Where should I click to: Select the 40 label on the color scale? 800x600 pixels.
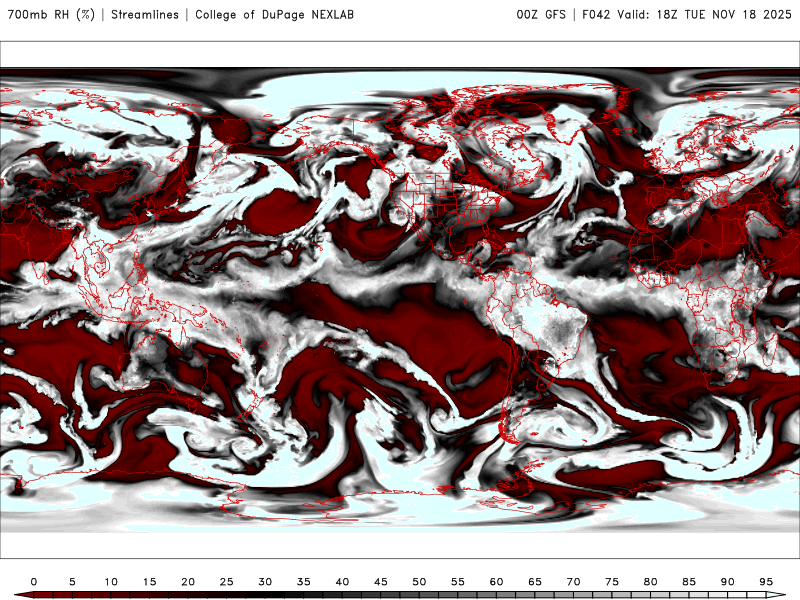[x=342, y=582]
